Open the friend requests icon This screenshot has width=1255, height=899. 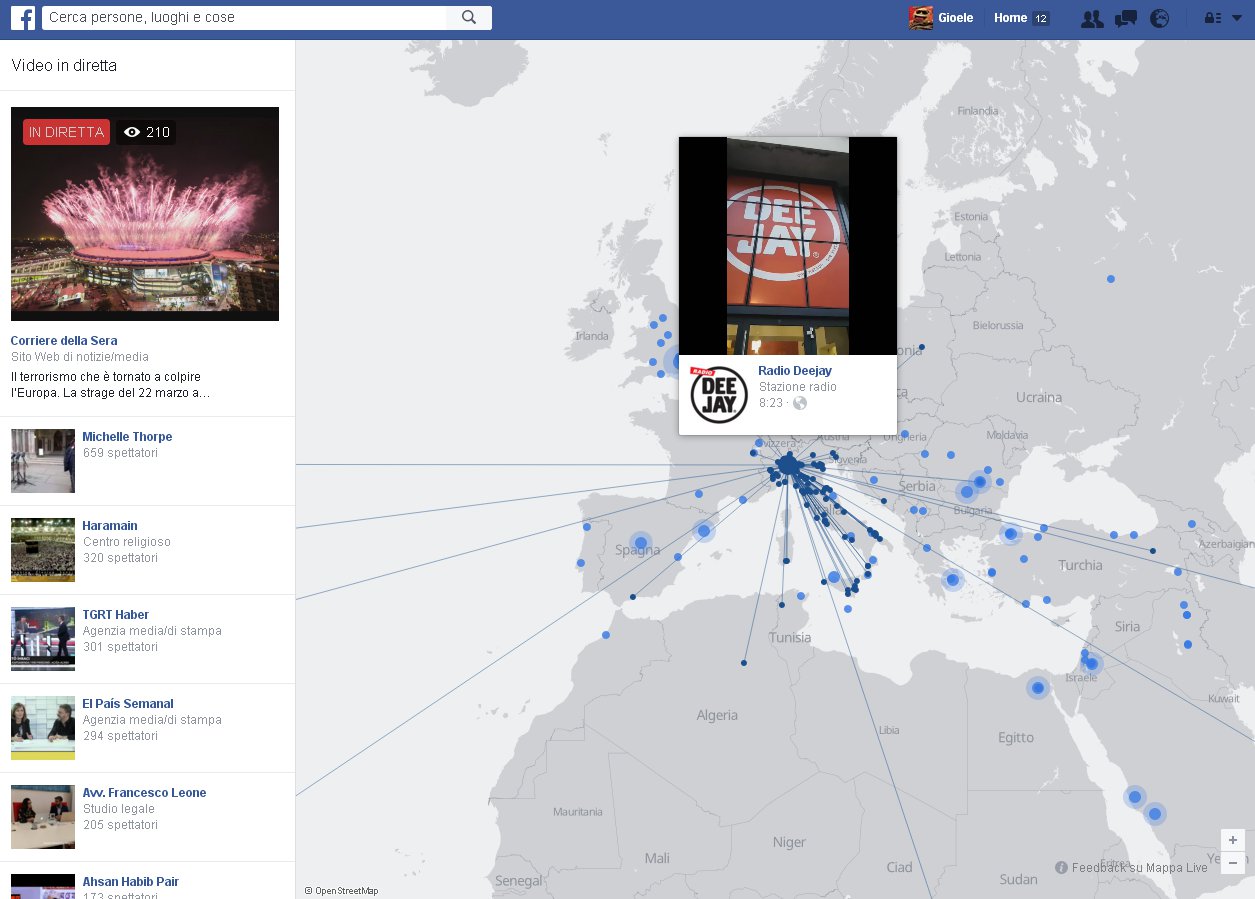pyautogui.click(x=1092, y=18)
